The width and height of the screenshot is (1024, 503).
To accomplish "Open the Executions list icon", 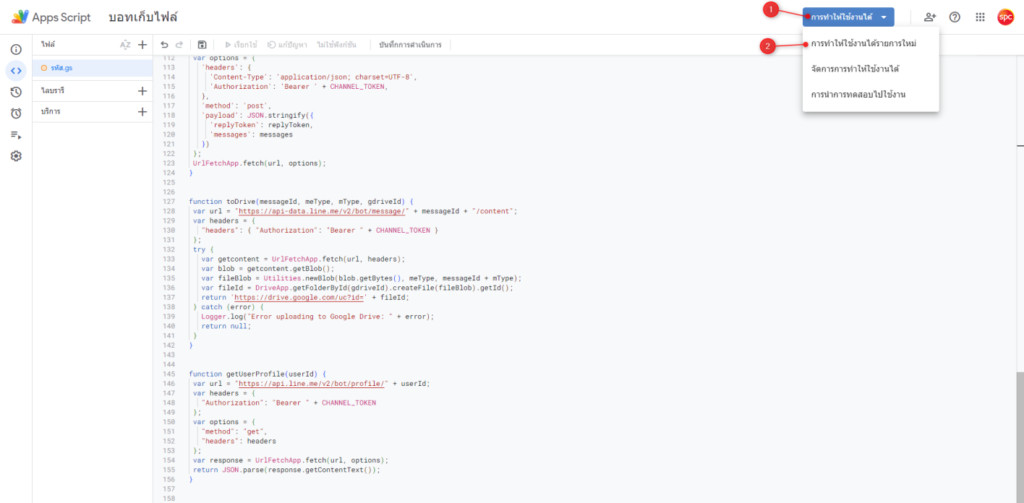I will coord(16,134).
